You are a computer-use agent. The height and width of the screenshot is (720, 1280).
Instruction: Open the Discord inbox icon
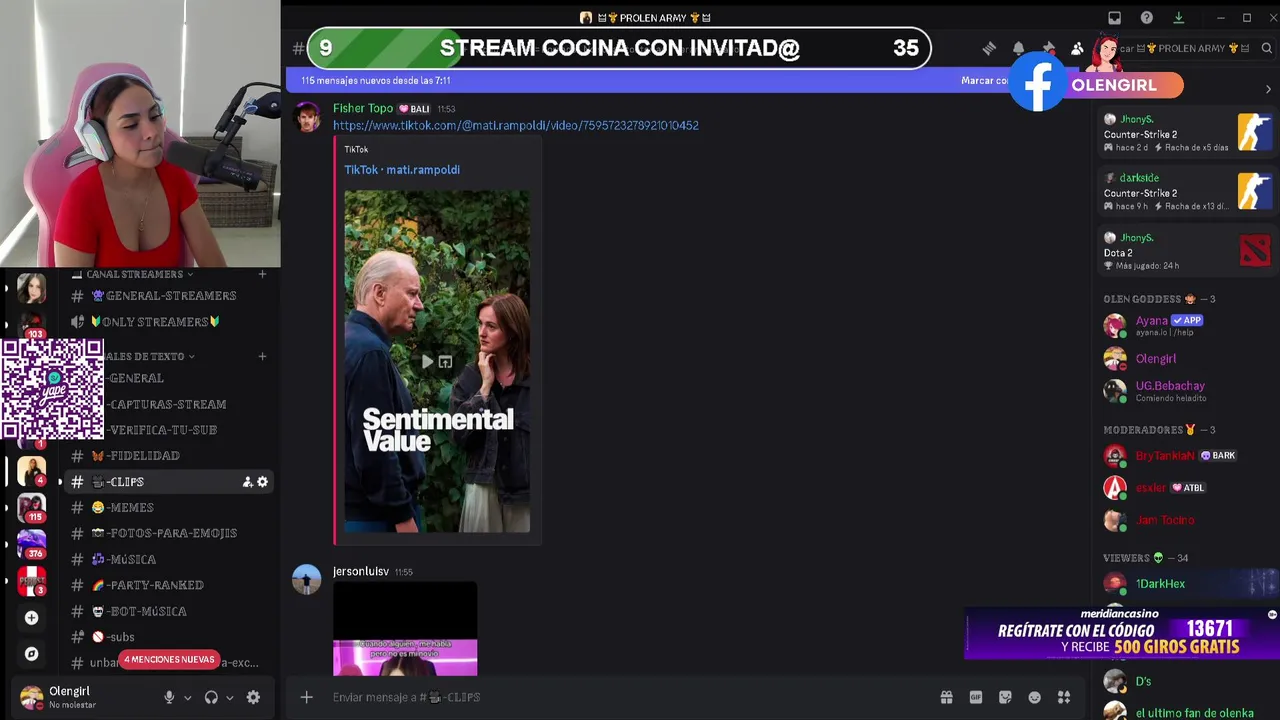[1115, 18]
